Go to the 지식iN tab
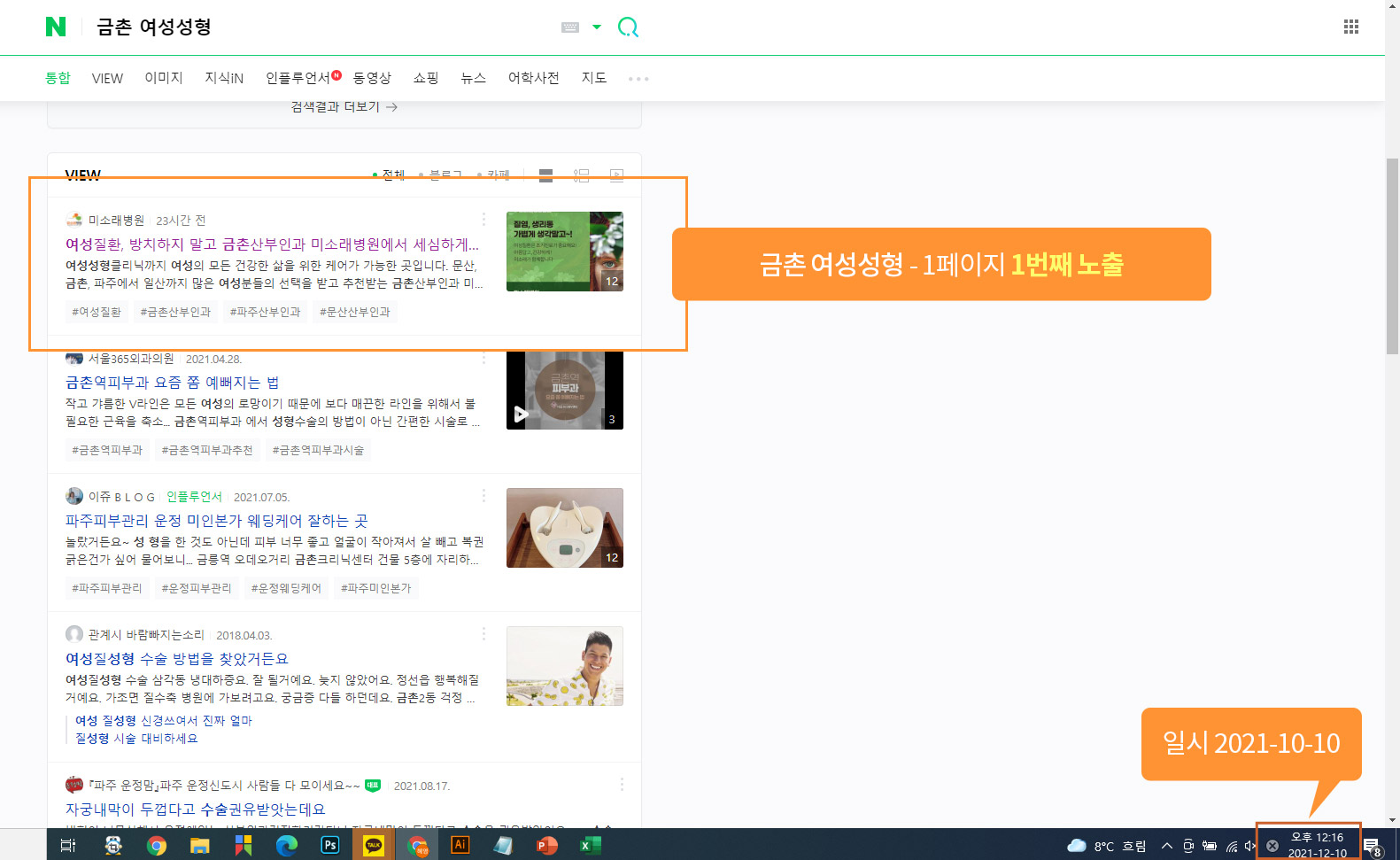1400x860 pixels. click(224, 78)
